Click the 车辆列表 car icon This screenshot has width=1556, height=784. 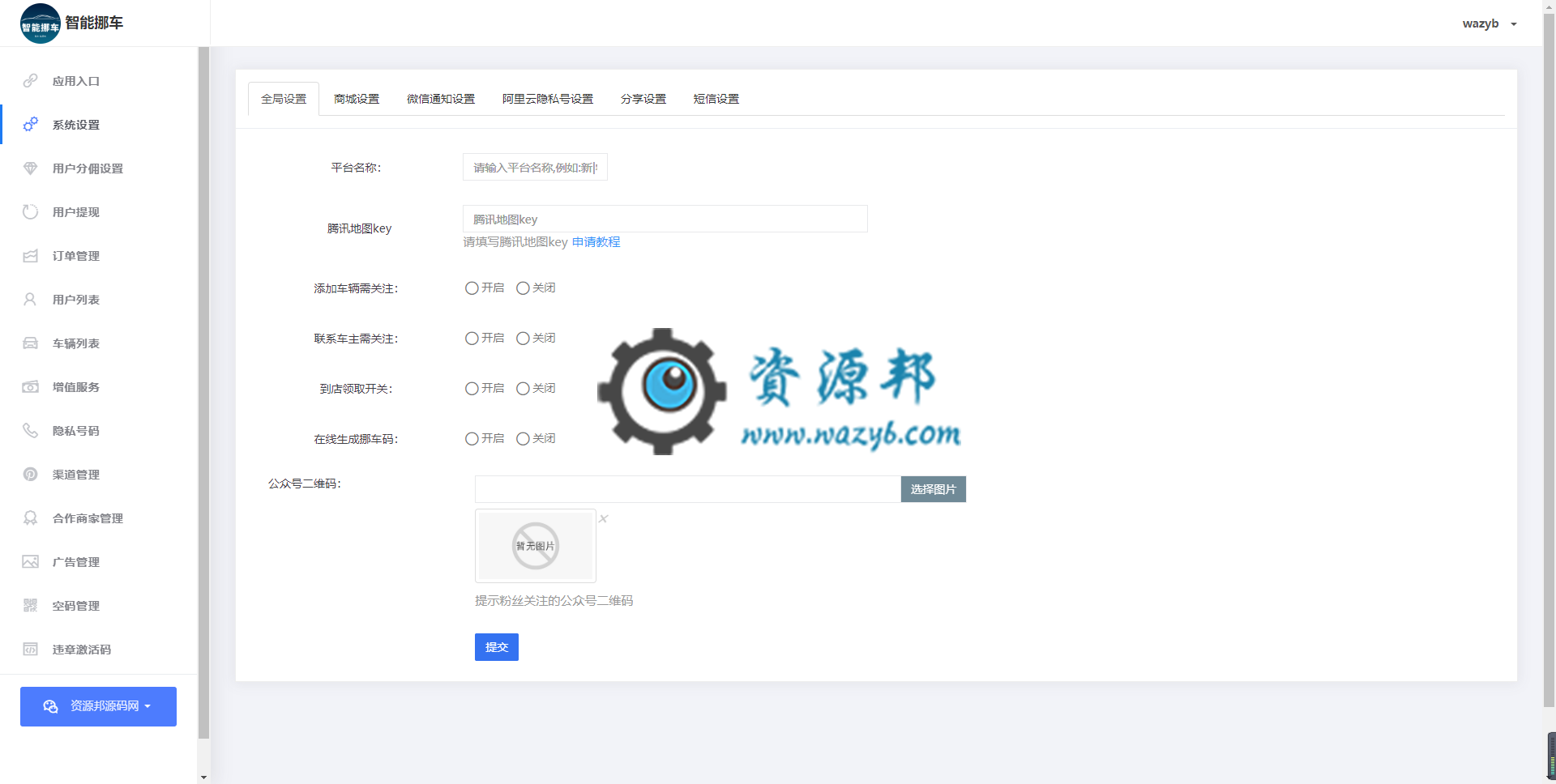[x=30, y=343]
